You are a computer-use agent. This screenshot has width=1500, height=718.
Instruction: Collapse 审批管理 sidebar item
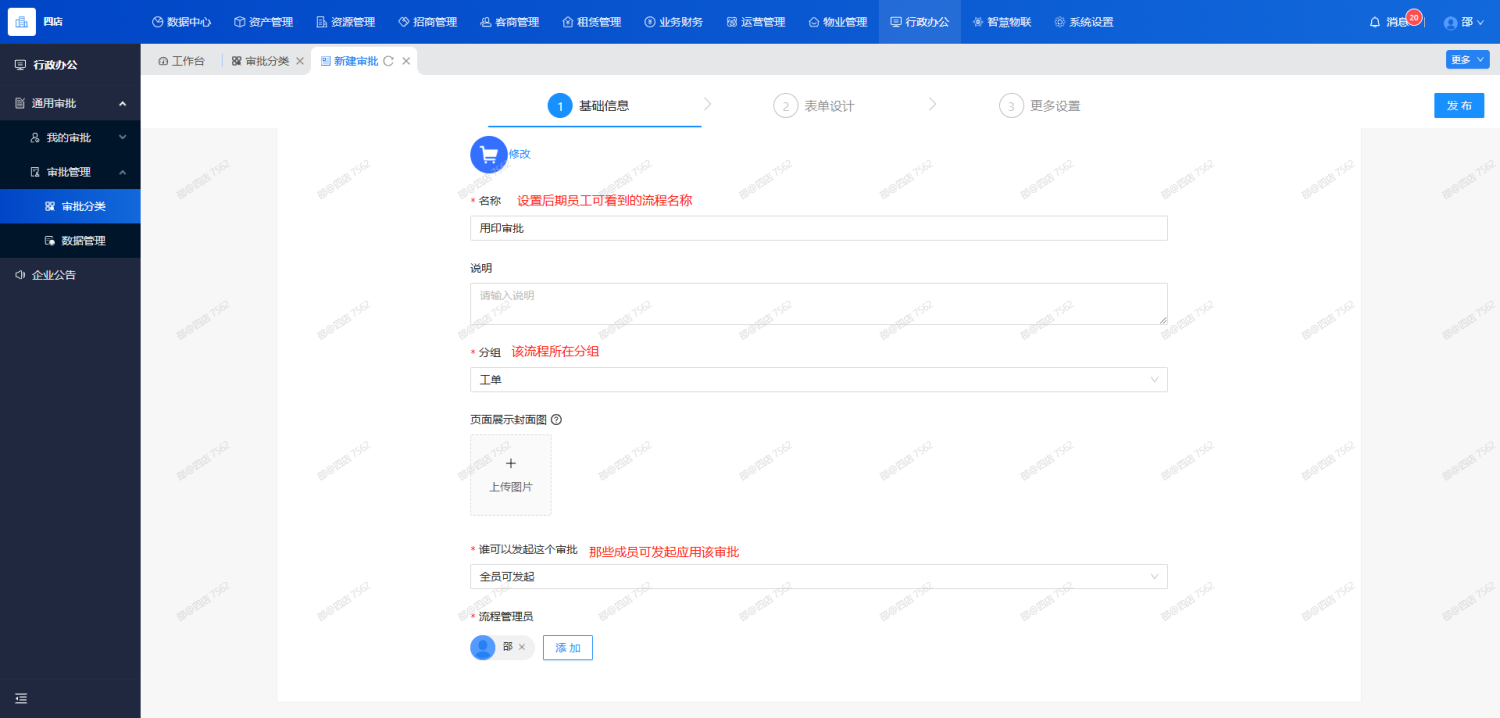(70, 172)
